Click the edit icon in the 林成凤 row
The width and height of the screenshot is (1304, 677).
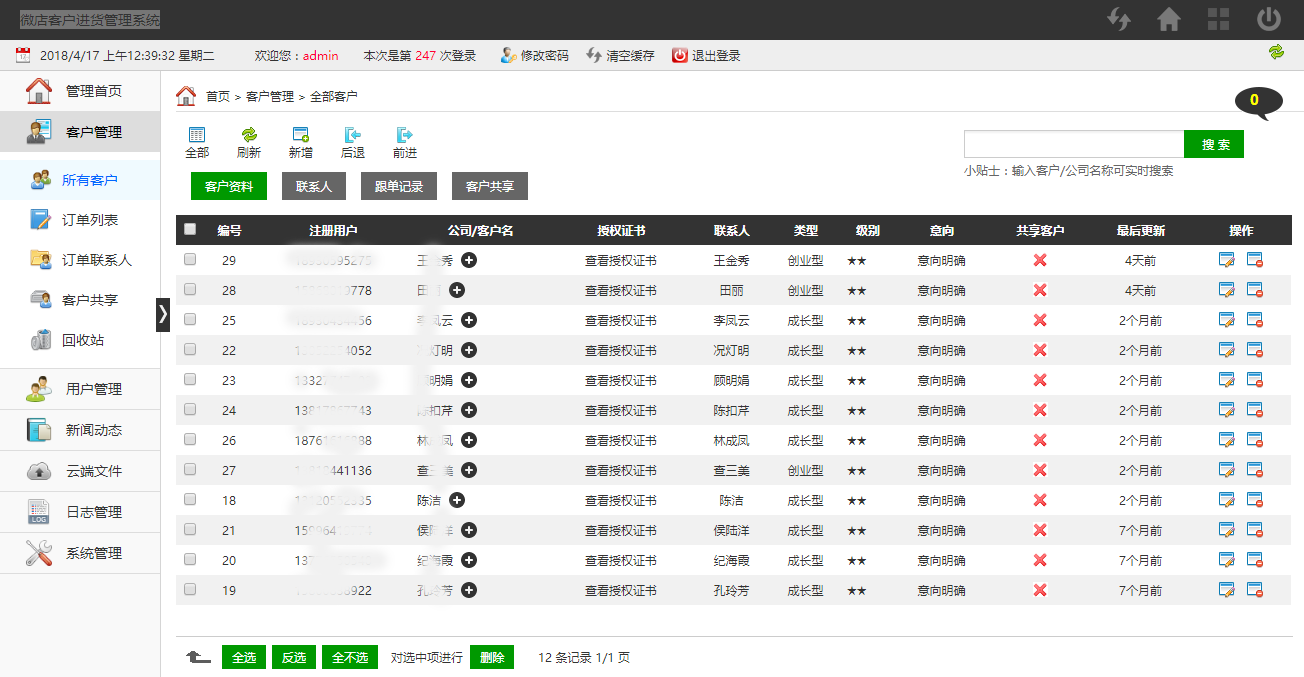(x=1227, y=440)
